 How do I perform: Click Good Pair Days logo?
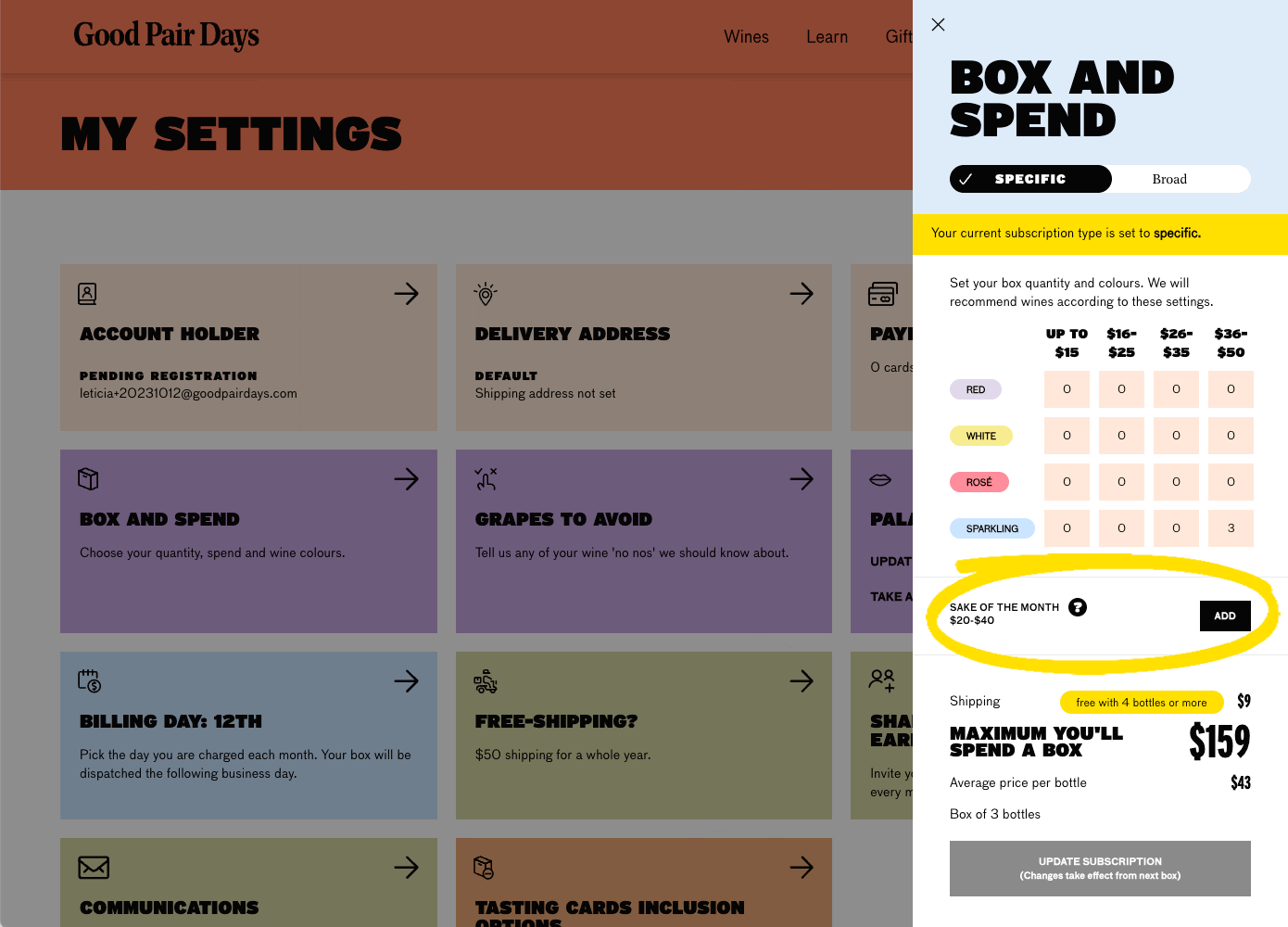pyautogui.click(x=167, y=35)
